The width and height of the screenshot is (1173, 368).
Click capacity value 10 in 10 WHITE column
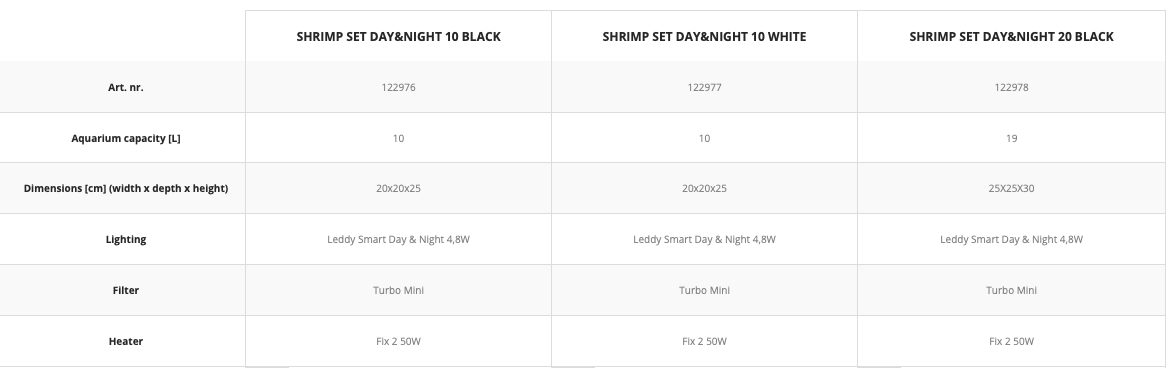704,138
